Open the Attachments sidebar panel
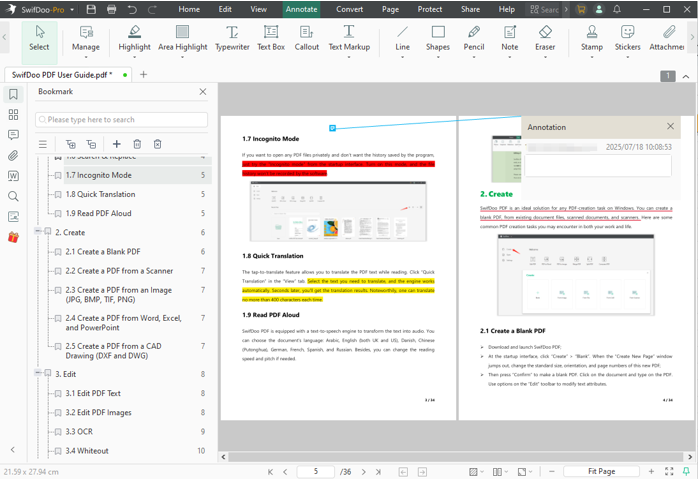 click(x=13, y=155)
